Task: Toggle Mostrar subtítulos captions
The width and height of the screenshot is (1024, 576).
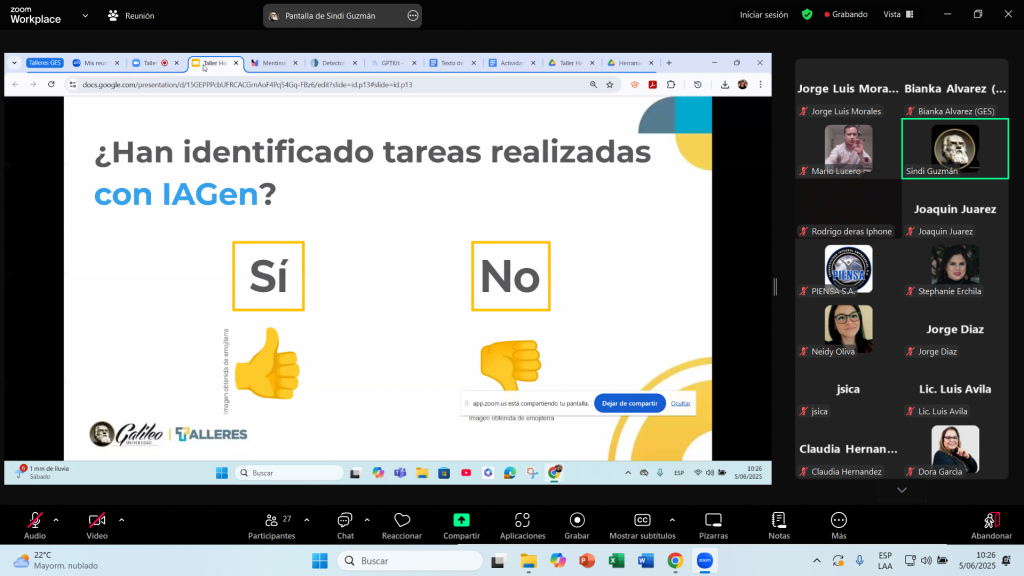Action: click(x=643, y=521)
